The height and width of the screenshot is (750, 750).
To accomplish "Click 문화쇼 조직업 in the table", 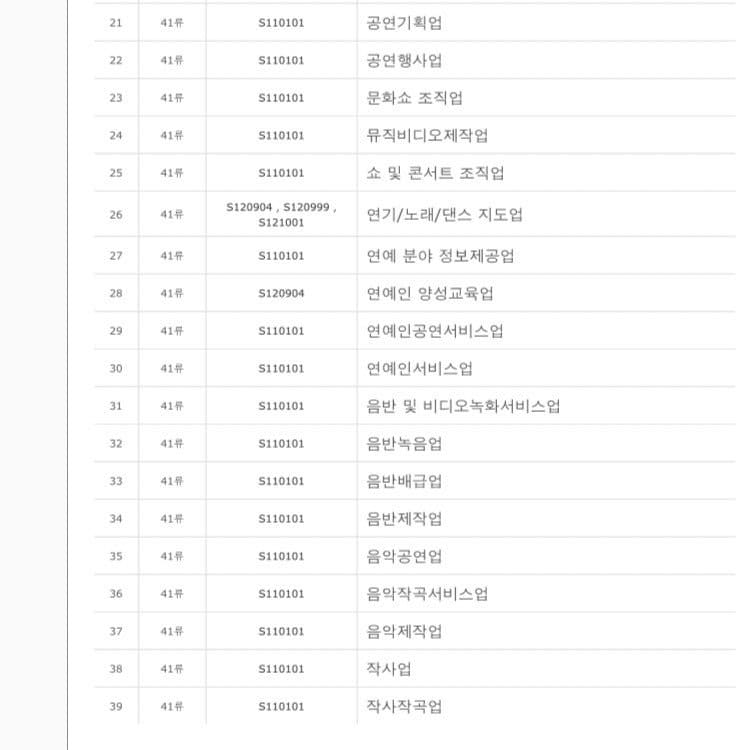I will (414, 98).
